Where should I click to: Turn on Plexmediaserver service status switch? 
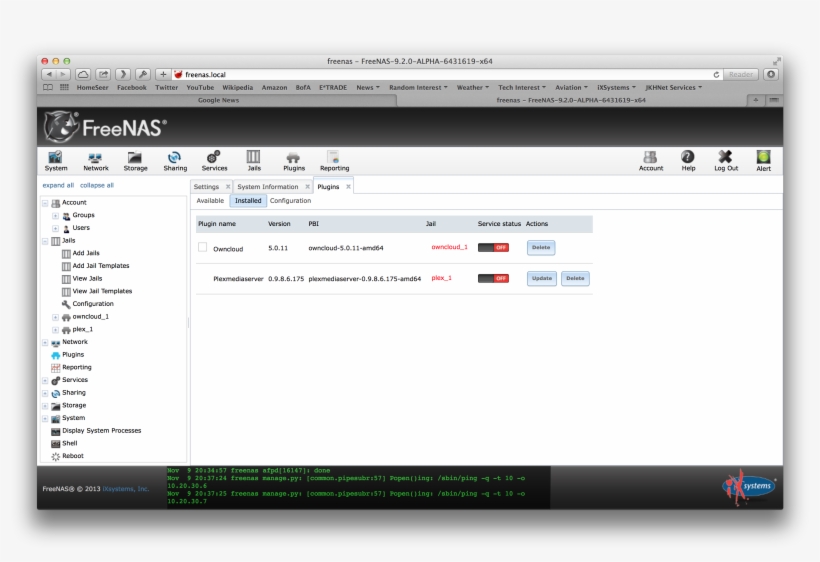493,278
